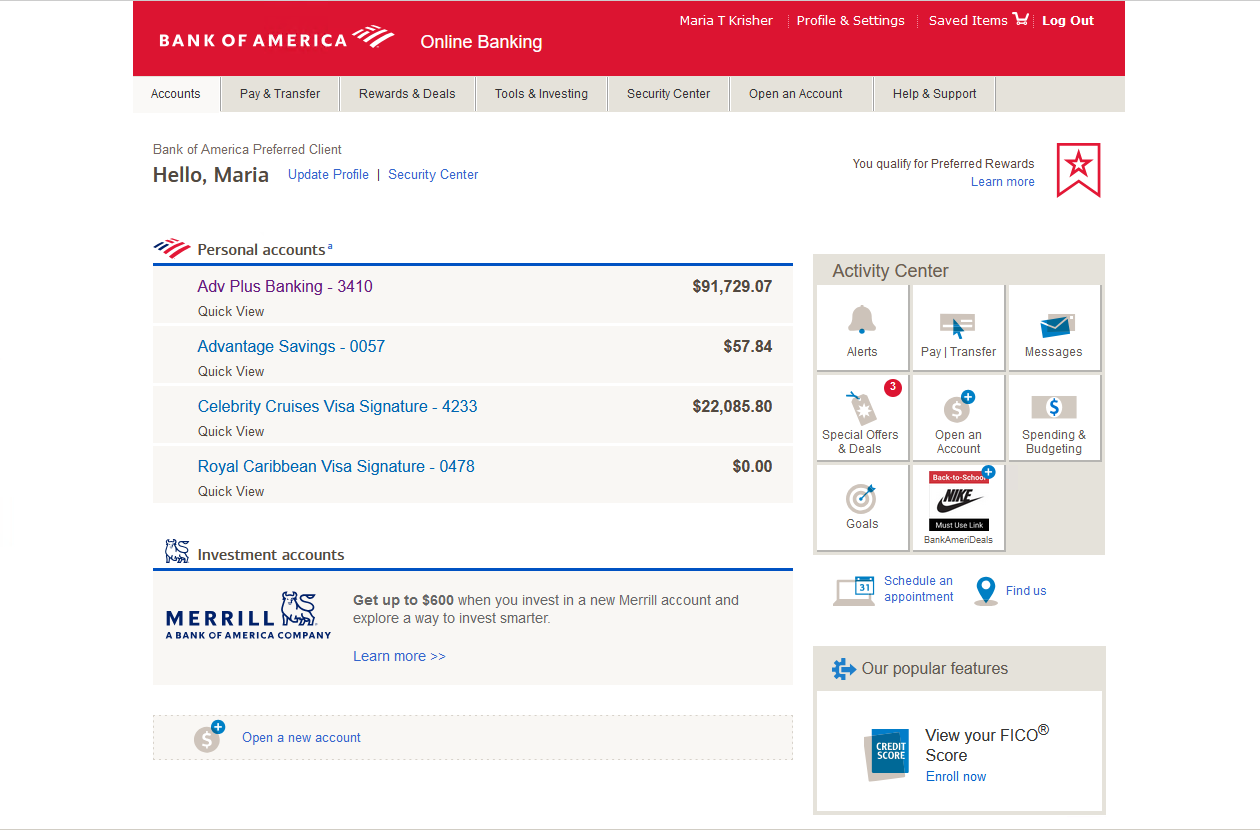The height and width of the screenshot is (830, 1260).
Task: Click the Saved Items link text
Action: (x=968, y=20)
